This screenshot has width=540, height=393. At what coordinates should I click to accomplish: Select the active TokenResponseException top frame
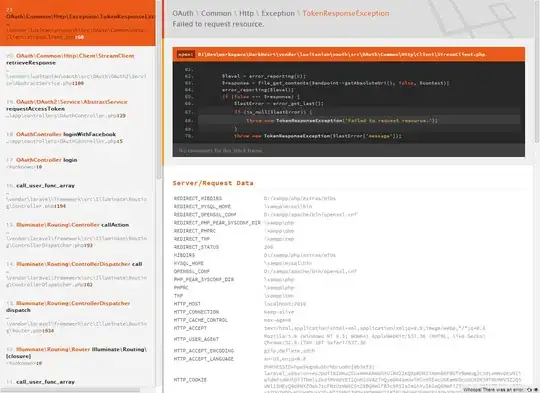[x=77, y=23]
